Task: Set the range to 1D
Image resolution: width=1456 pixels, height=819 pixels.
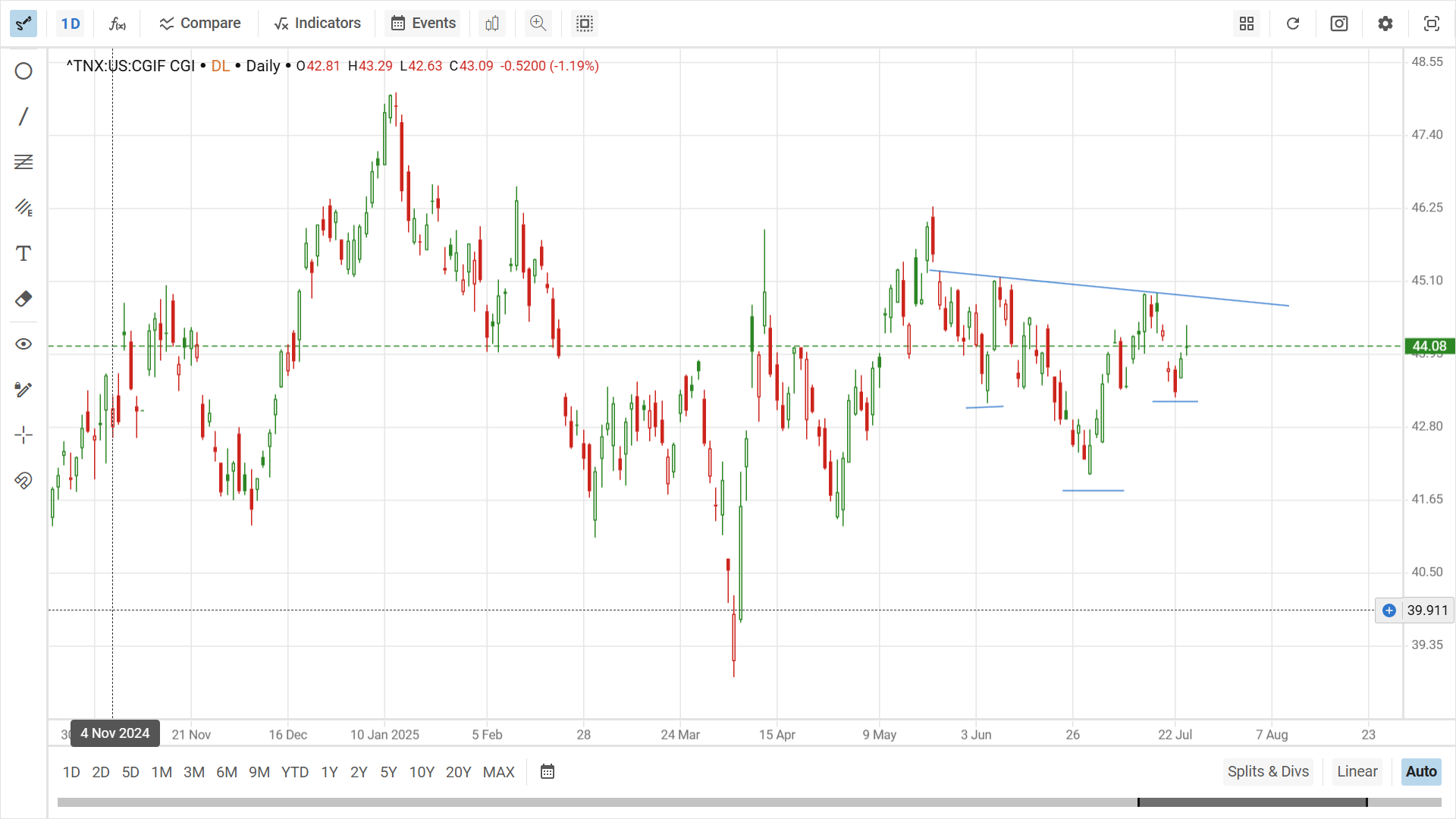Action: point(71,772)
